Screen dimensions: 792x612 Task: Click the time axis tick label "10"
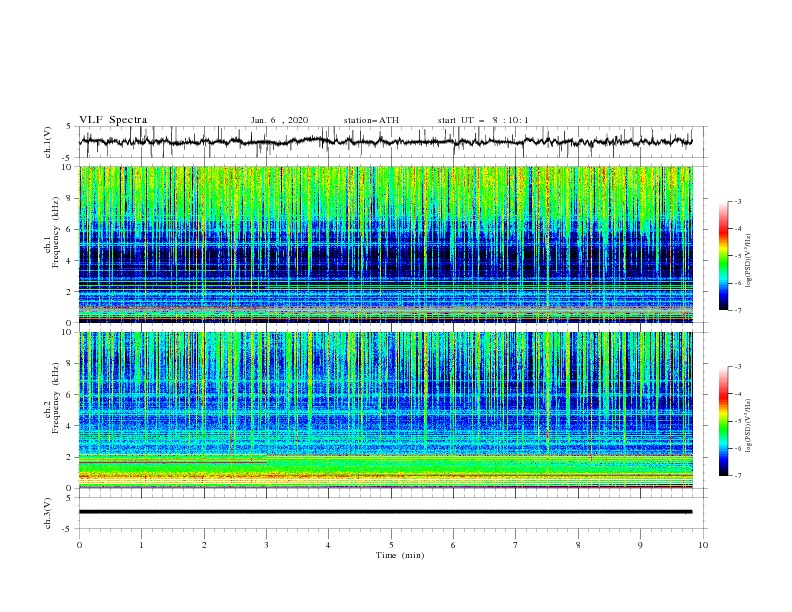pyautogui.click(x=703, y=545)
